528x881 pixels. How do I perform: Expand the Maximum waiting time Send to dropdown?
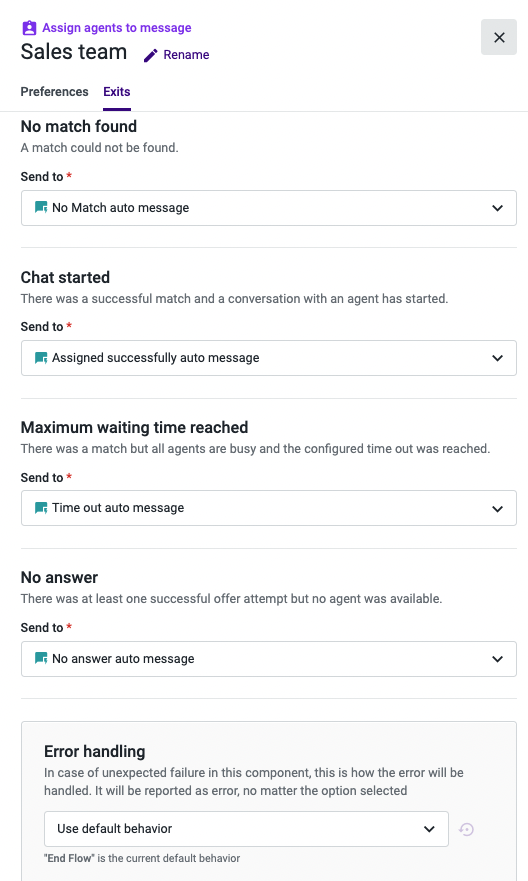click(x=268, y=508)
